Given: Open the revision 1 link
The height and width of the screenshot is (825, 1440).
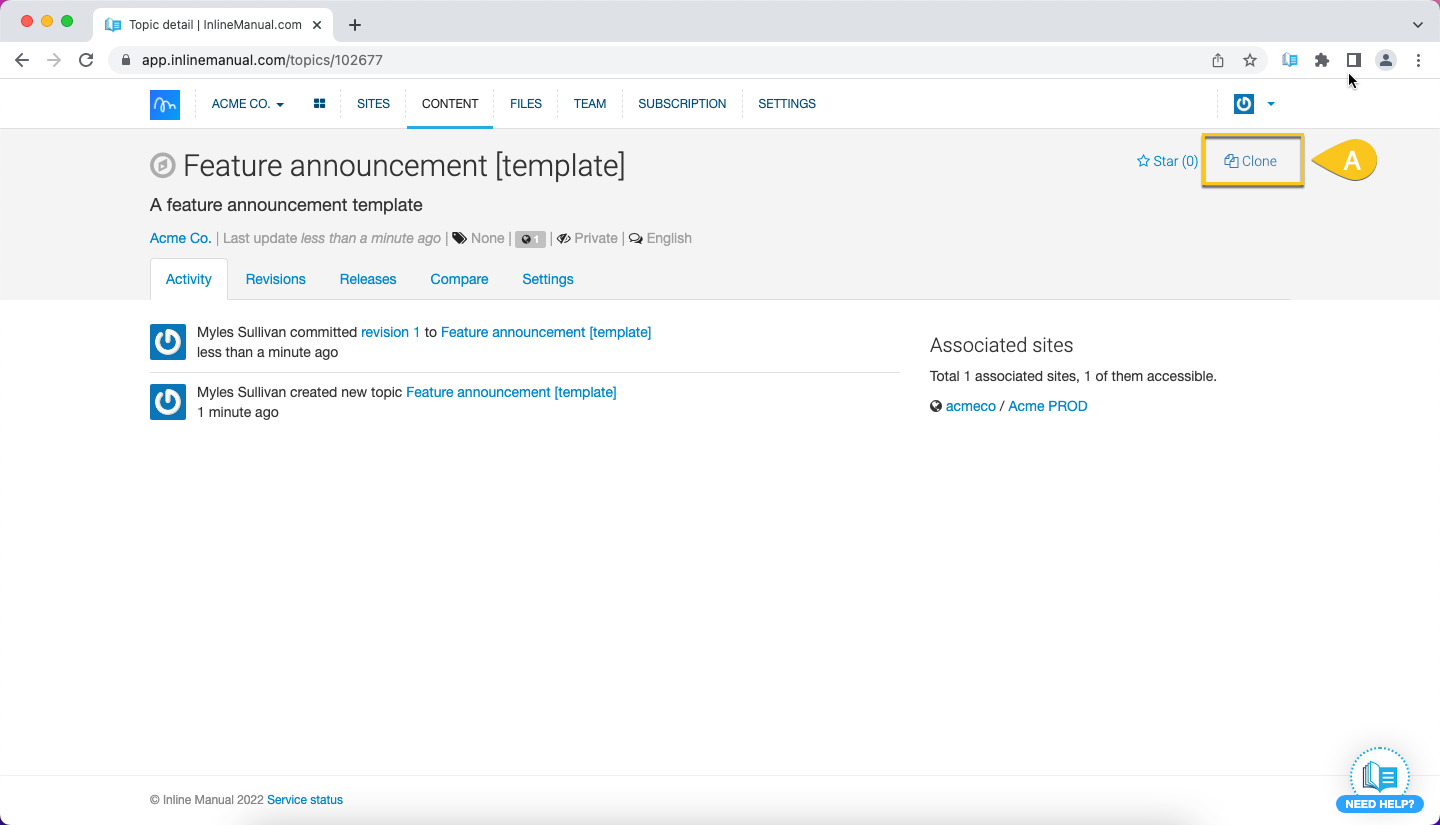Looking at the screenshot, I should coord(390,332).
